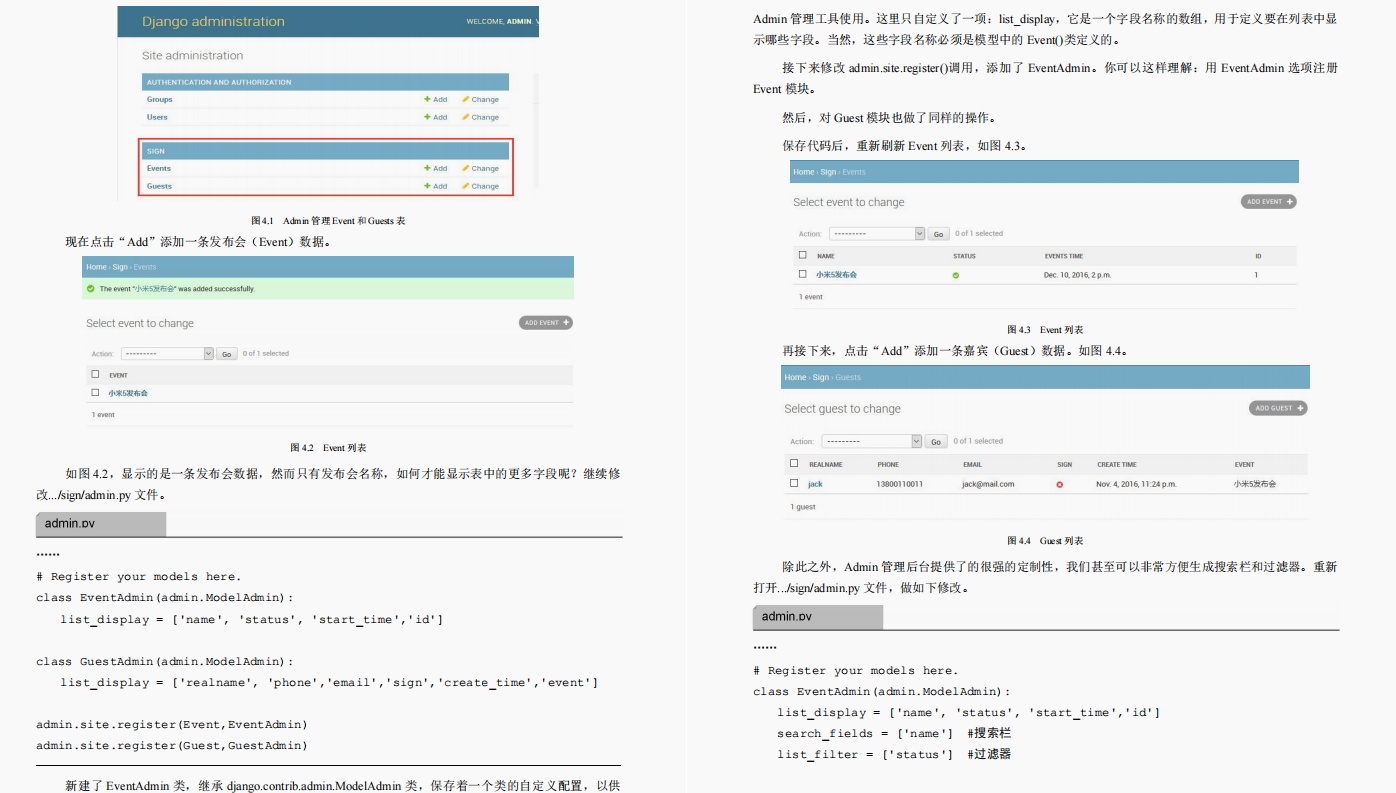Sort by the REALNAME column header
1396x793 pixels.
coord(826,465)
